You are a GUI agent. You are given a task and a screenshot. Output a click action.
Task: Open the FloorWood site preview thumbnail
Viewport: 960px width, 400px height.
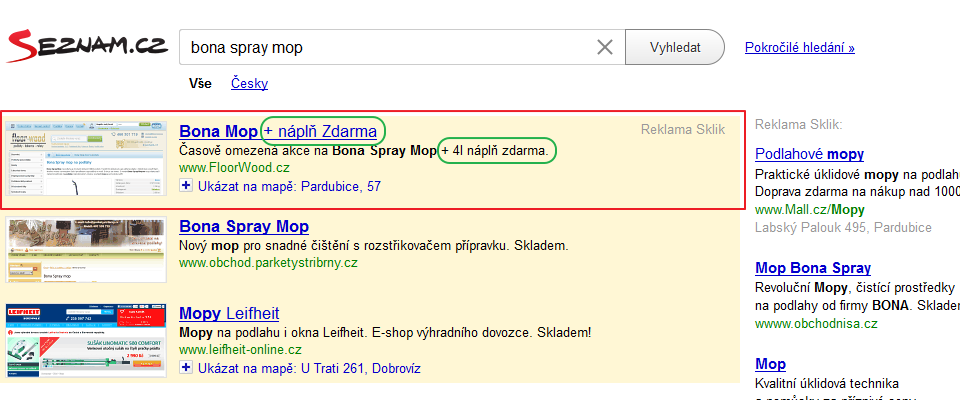[x=86, y=159]
